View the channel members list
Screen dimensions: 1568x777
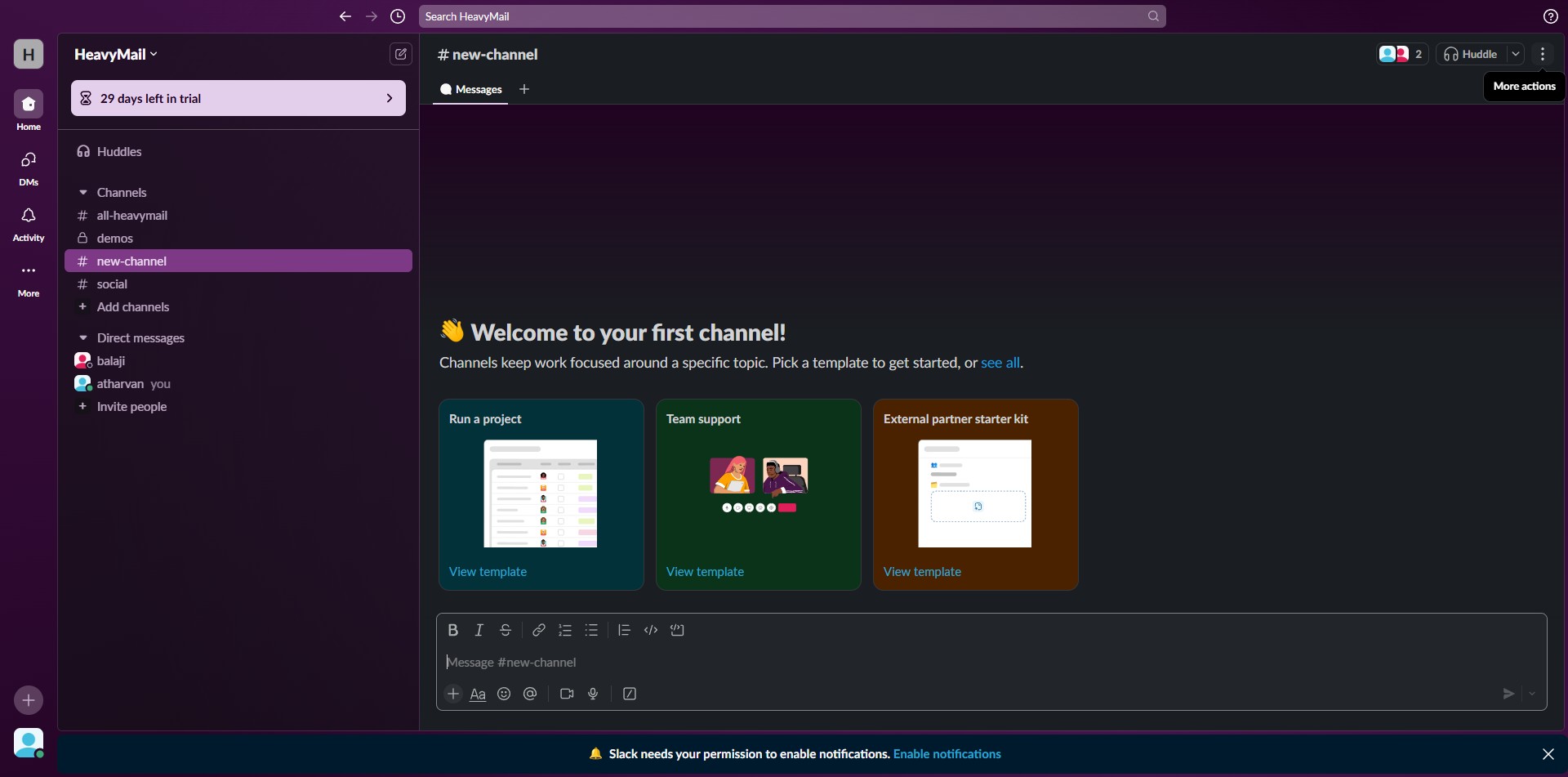pos(1401,54)
